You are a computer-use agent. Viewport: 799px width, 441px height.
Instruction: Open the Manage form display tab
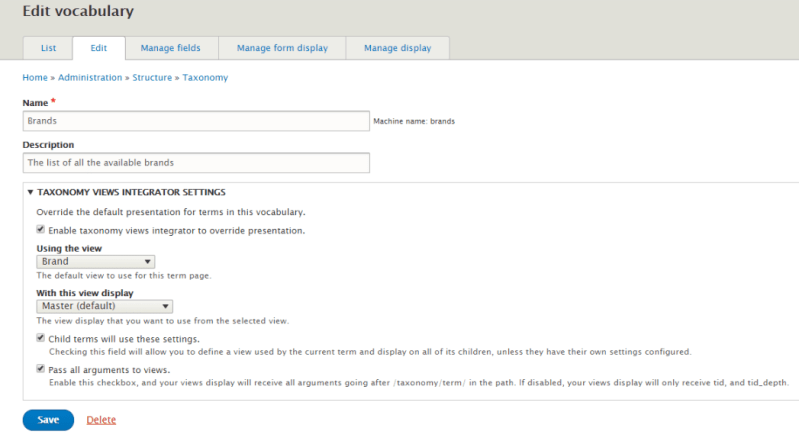click(282, 48)
